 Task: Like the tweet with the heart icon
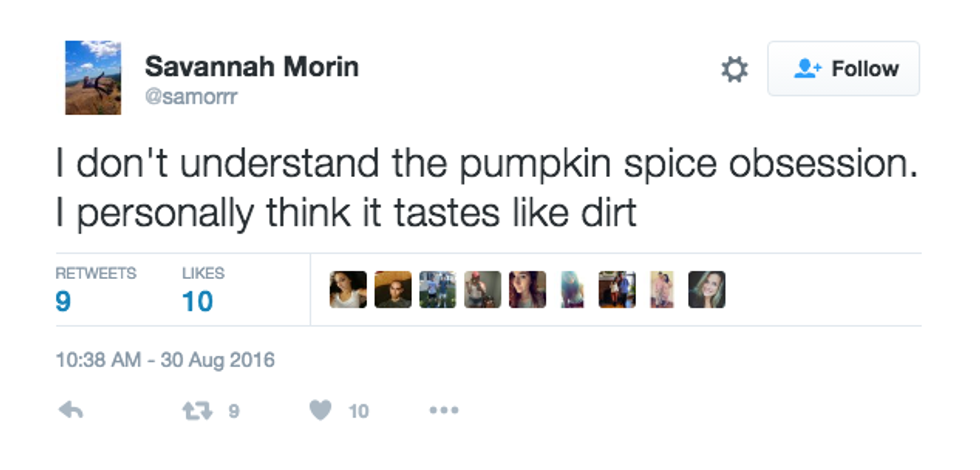pyautogui.click(x=320, y=410)
